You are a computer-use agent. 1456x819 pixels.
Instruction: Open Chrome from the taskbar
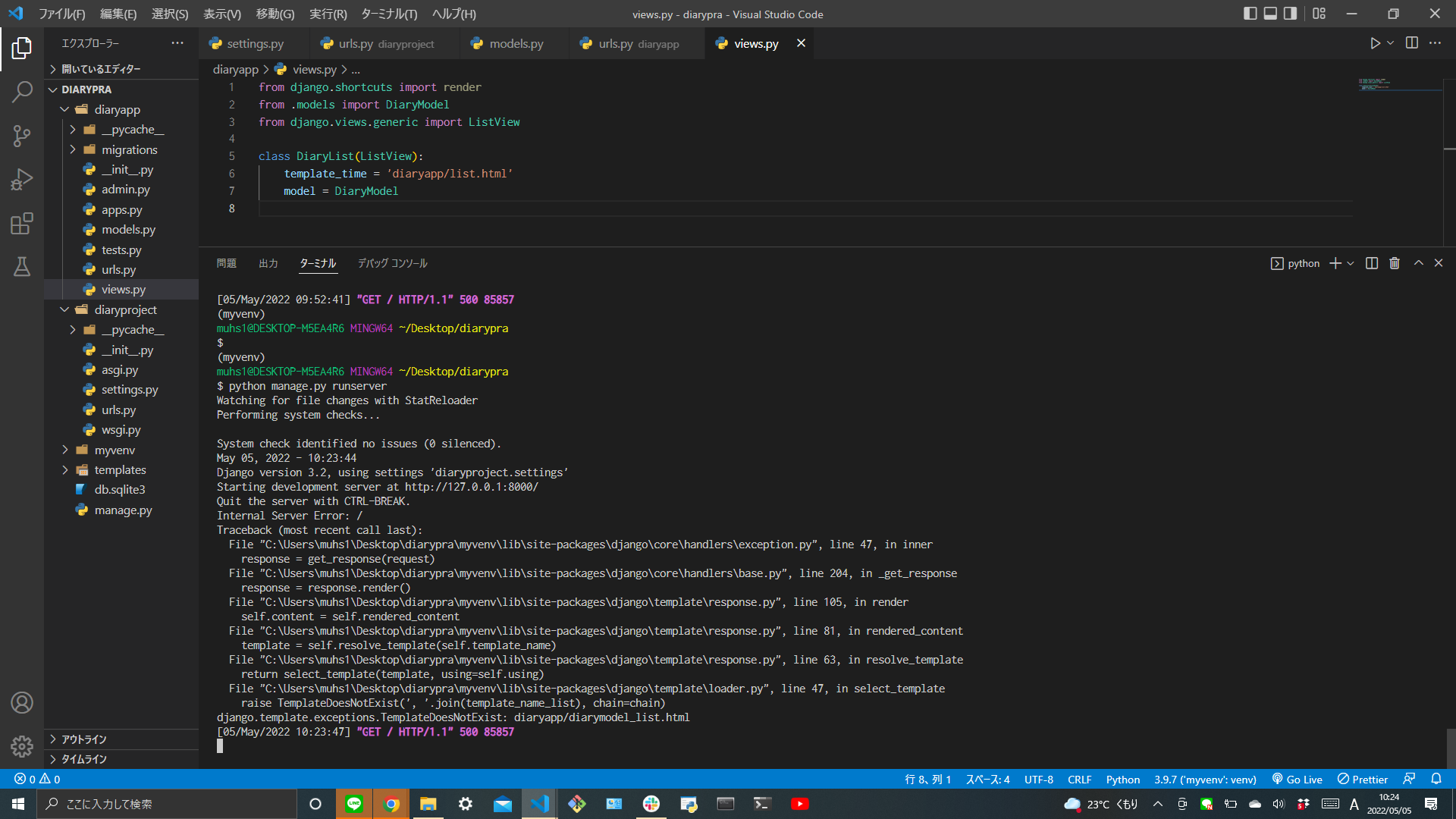click(391, 804)
